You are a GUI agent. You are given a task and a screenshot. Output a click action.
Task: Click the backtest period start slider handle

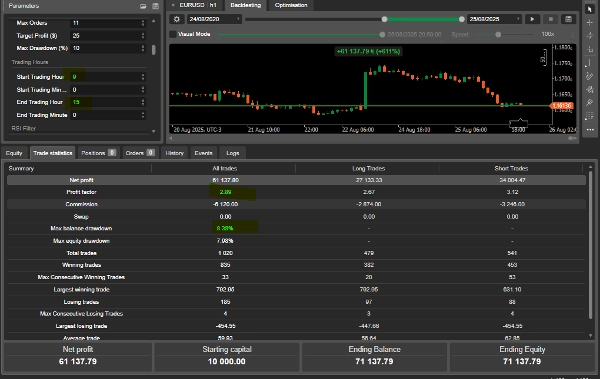pos(384,19)
